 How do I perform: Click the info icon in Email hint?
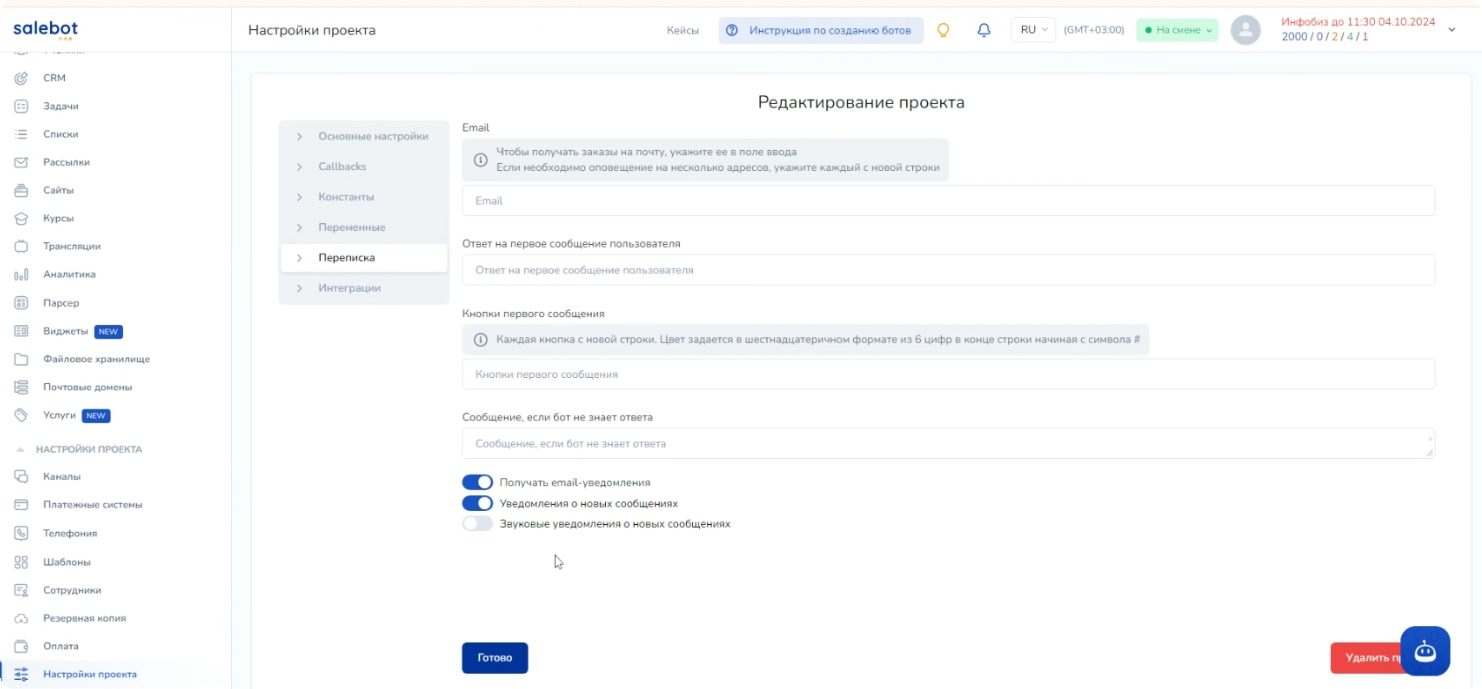pyautogui.click(x=480, y=160)
